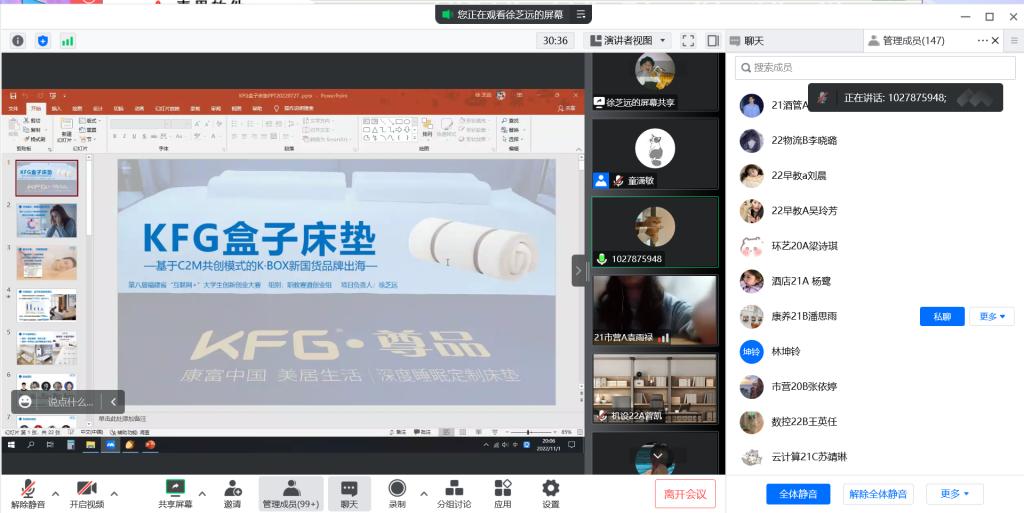Image resolution: width=1024 pixels, height=513 pixels.
Task: Click the 全体静音 button
Action: pos(798,494)
